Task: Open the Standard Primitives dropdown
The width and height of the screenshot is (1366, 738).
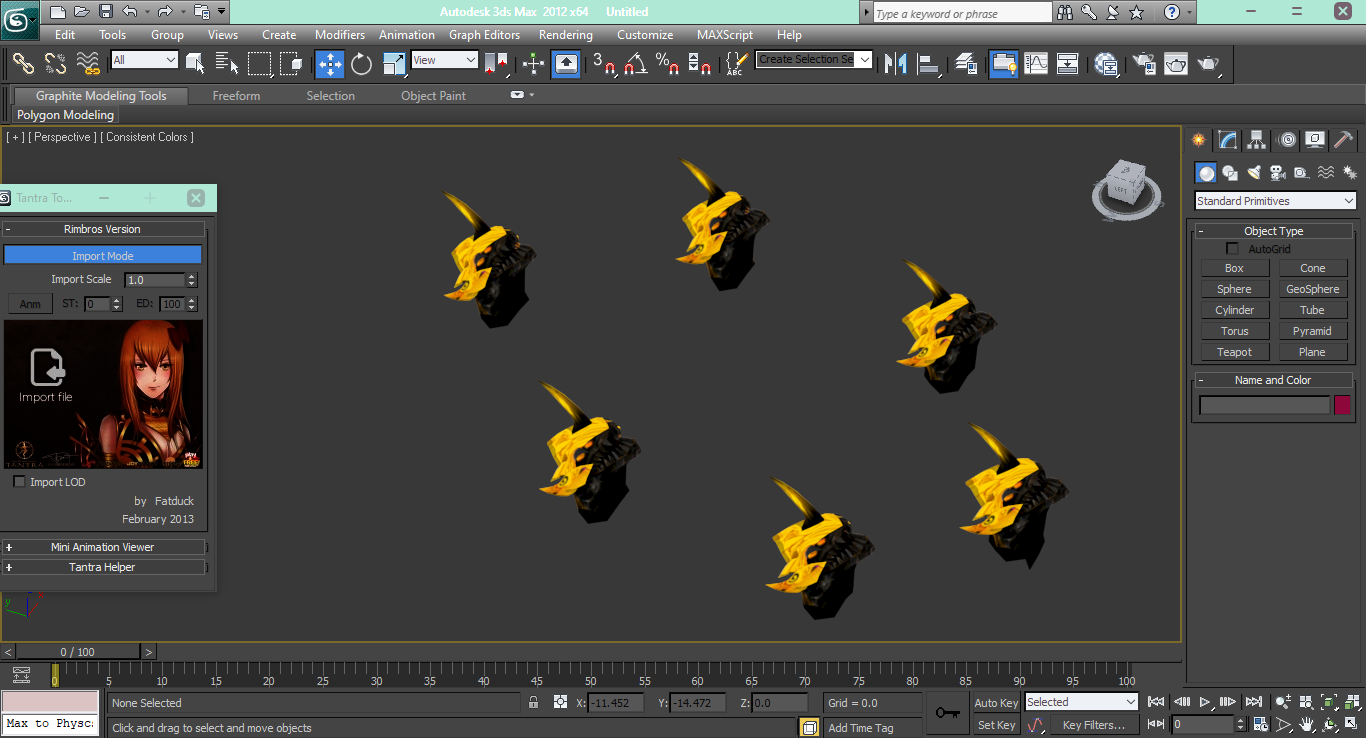Action: click(1276, 201)
